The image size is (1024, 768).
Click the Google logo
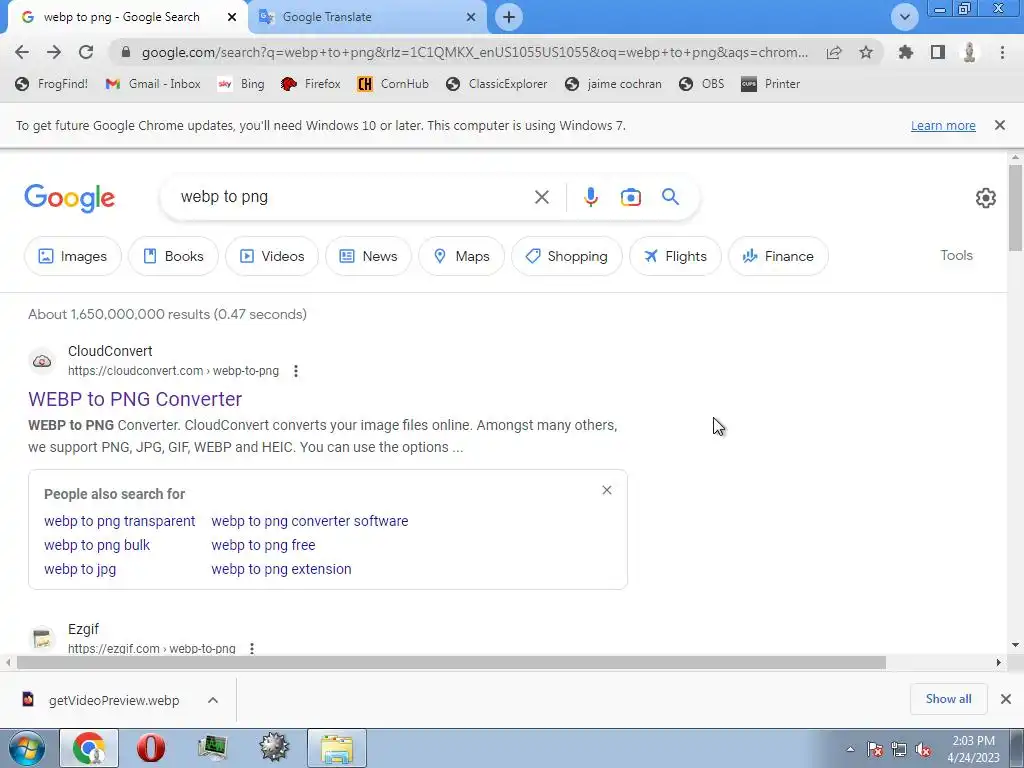click(70, 198)
